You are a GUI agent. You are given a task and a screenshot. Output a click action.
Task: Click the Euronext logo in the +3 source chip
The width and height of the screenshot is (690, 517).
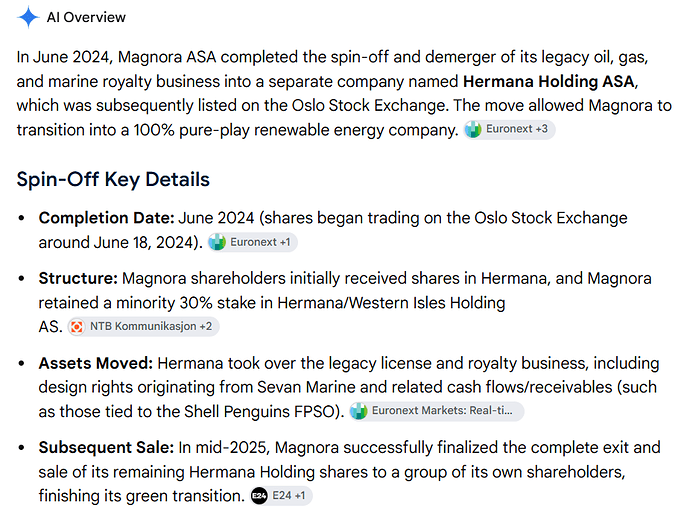pos(473,129)
